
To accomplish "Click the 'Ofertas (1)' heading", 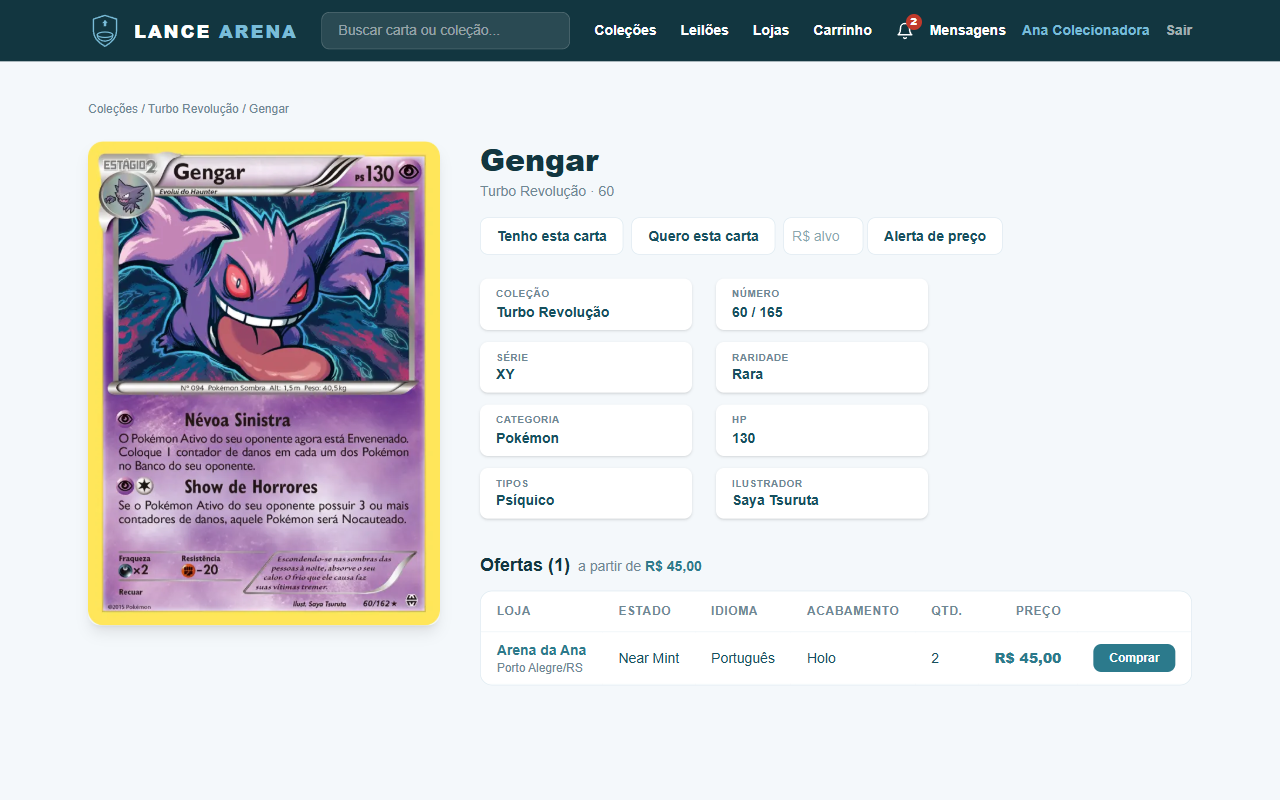I will pyautogui.click(x=525, y=565).
